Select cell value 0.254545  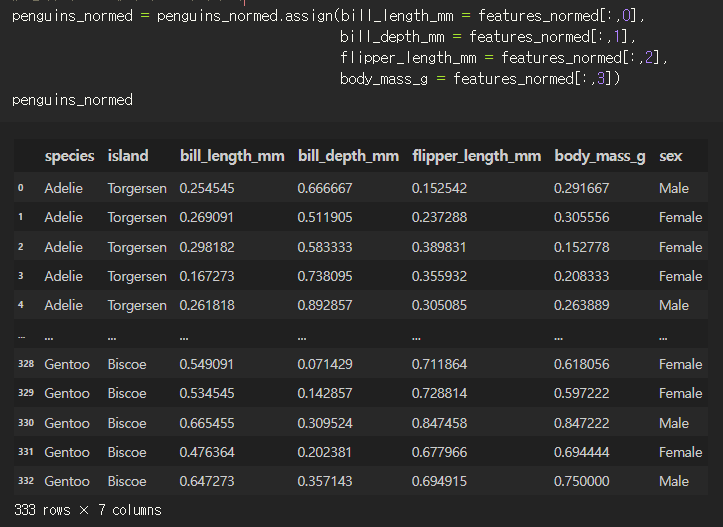(x=207, y=188)
